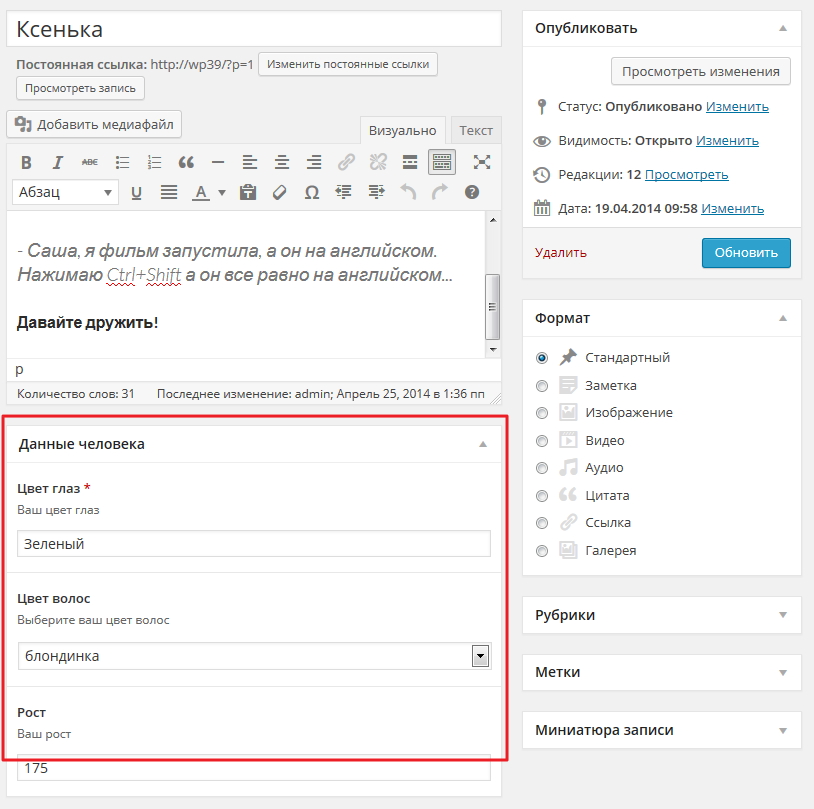Select Цитата post format
This screenshot has width=814, height=809.
pos(541,496)
